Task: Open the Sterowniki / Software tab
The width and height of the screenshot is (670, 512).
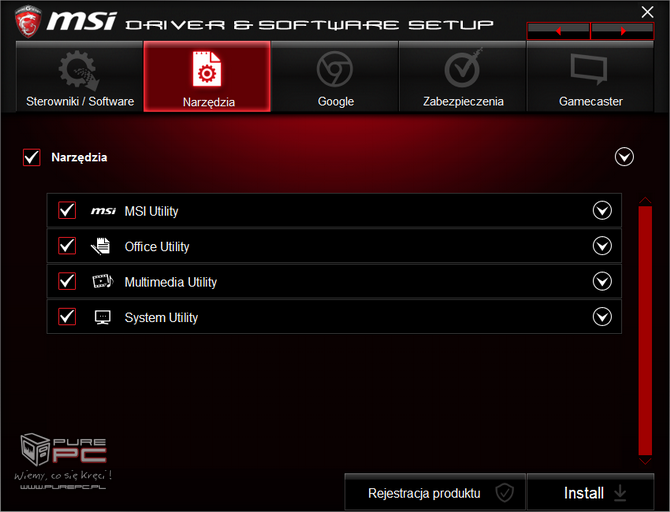Action: 79,77
